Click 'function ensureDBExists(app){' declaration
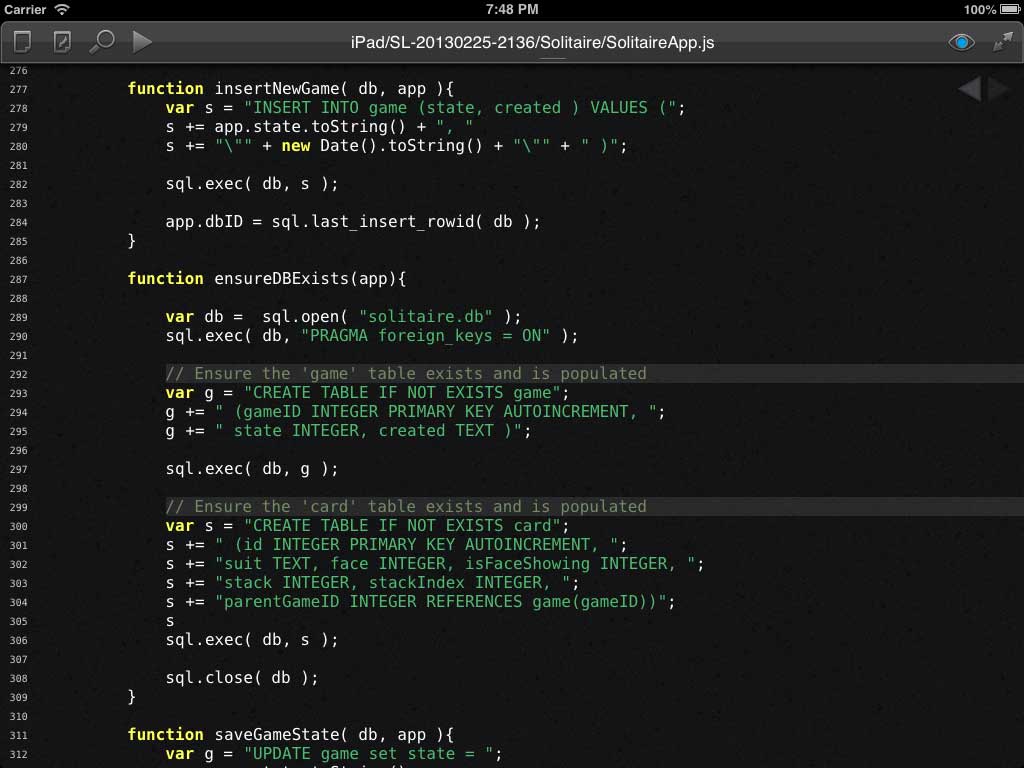Screen dimensions: 1024x768 [266, 279]
